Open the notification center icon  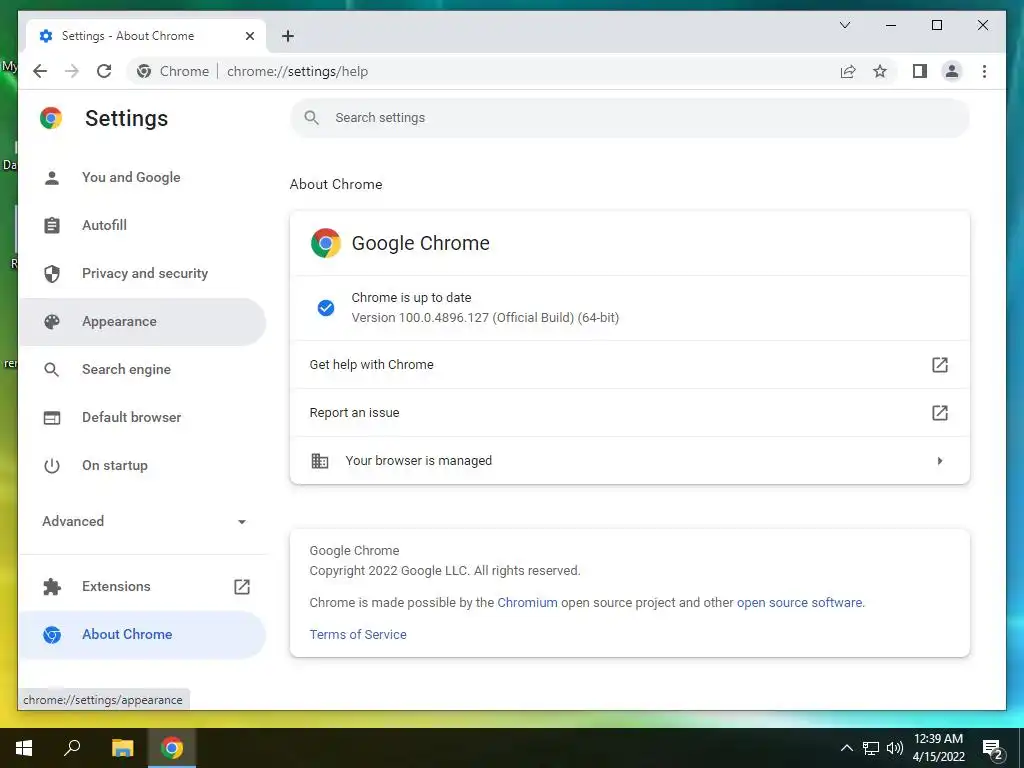993,748
